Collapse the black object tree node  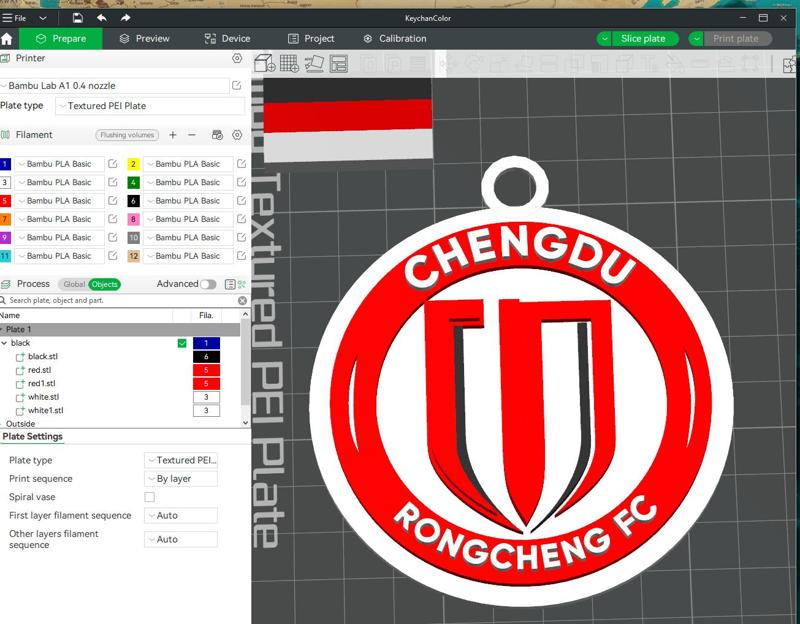(4, 343)
